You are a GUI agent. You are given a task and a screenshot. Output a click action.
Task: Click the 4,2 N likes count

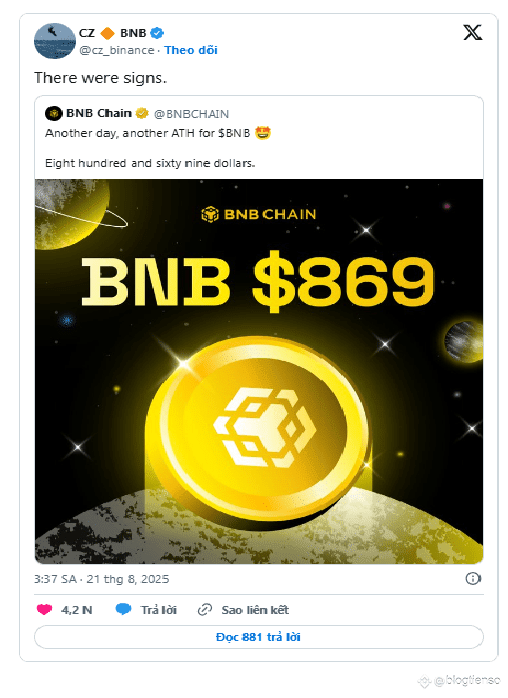tap(77, 610)
